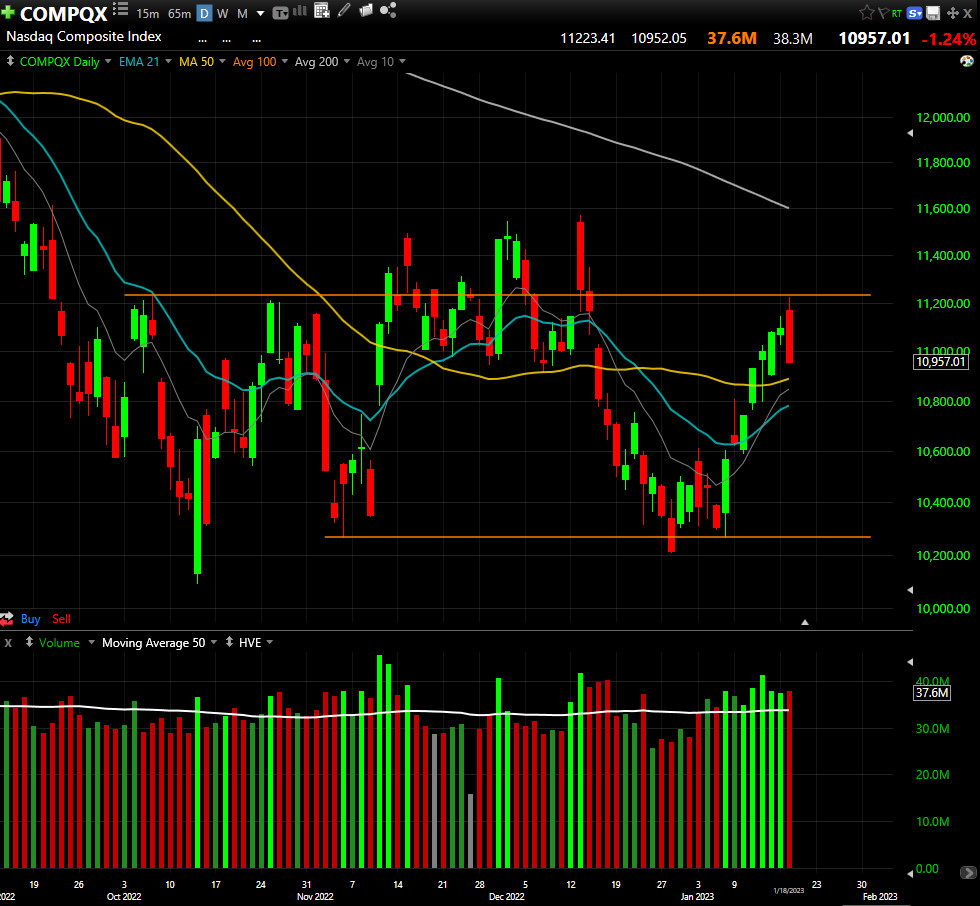Click the COMPQX symbol title

64,13
